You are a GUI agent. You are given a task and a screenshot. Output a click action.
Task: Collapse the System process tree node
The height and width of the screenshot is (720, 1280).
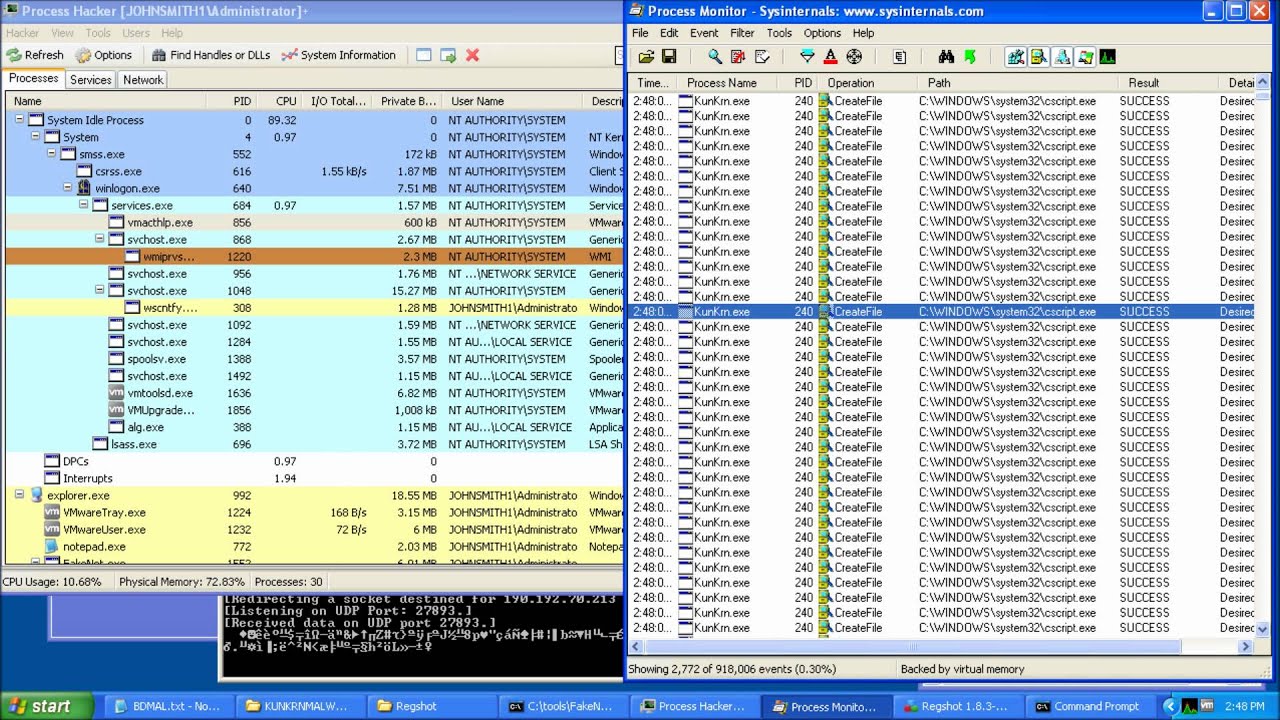(35, 137)
